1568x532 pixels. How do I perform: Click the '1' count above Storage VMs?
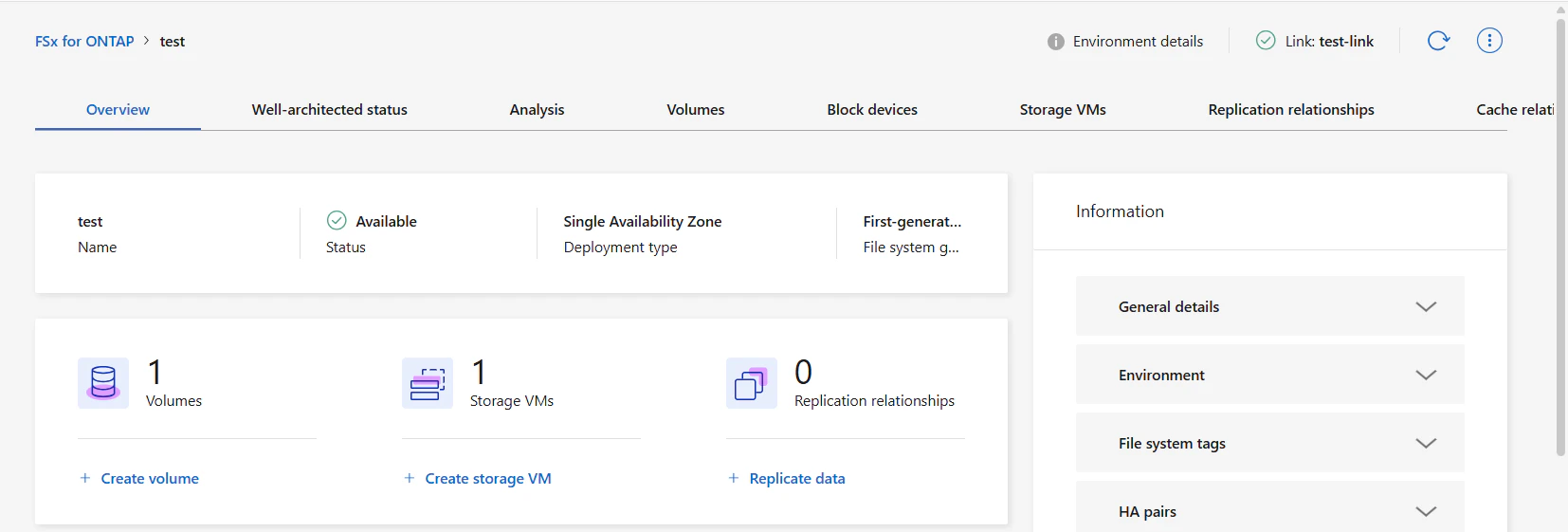click(479, 372)
